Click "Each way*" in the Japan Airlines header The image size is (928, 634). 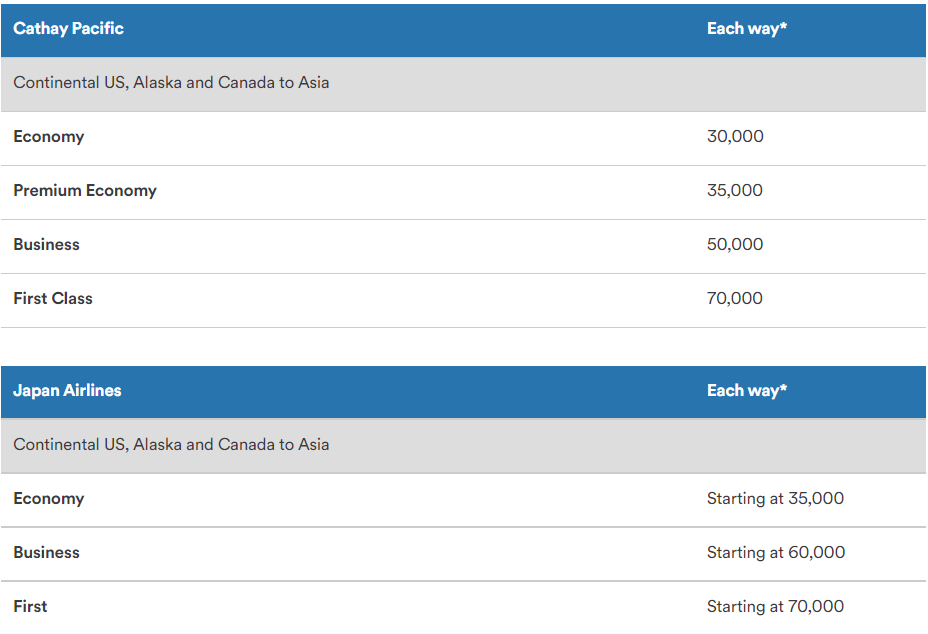746,391
